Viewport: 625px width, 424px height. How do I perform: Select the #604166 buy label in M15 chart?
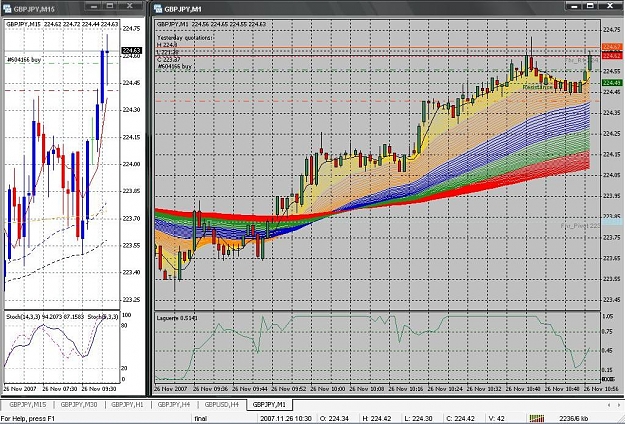(x=24, y=60)
